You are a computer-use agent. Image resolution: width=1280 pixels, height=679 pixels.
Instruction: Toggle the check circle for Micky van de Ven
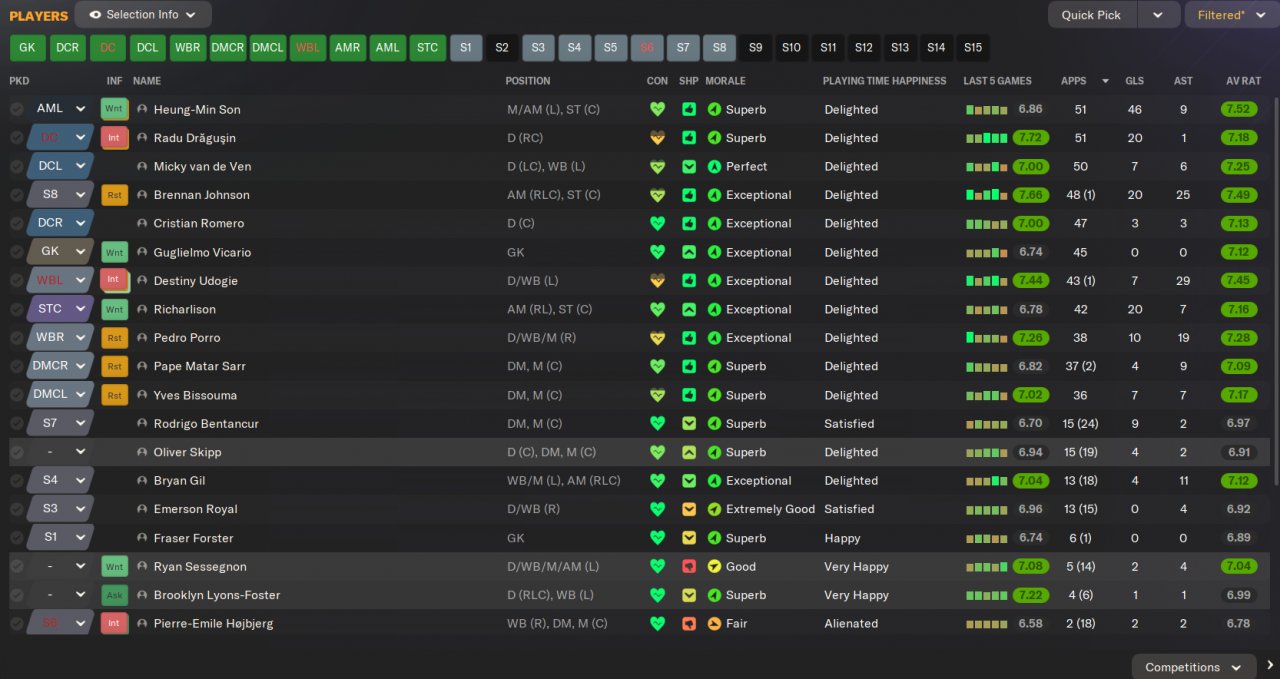click(17, 166)
